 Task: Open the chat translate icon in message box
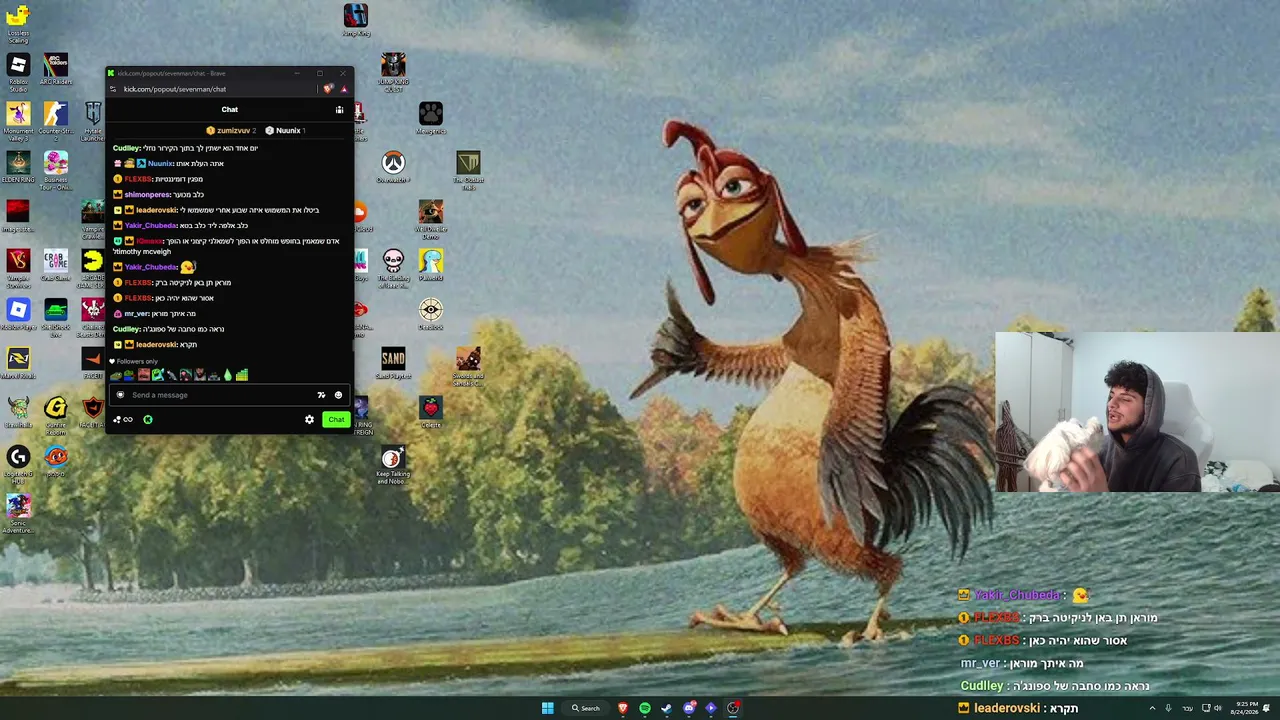tap(321, 395)
